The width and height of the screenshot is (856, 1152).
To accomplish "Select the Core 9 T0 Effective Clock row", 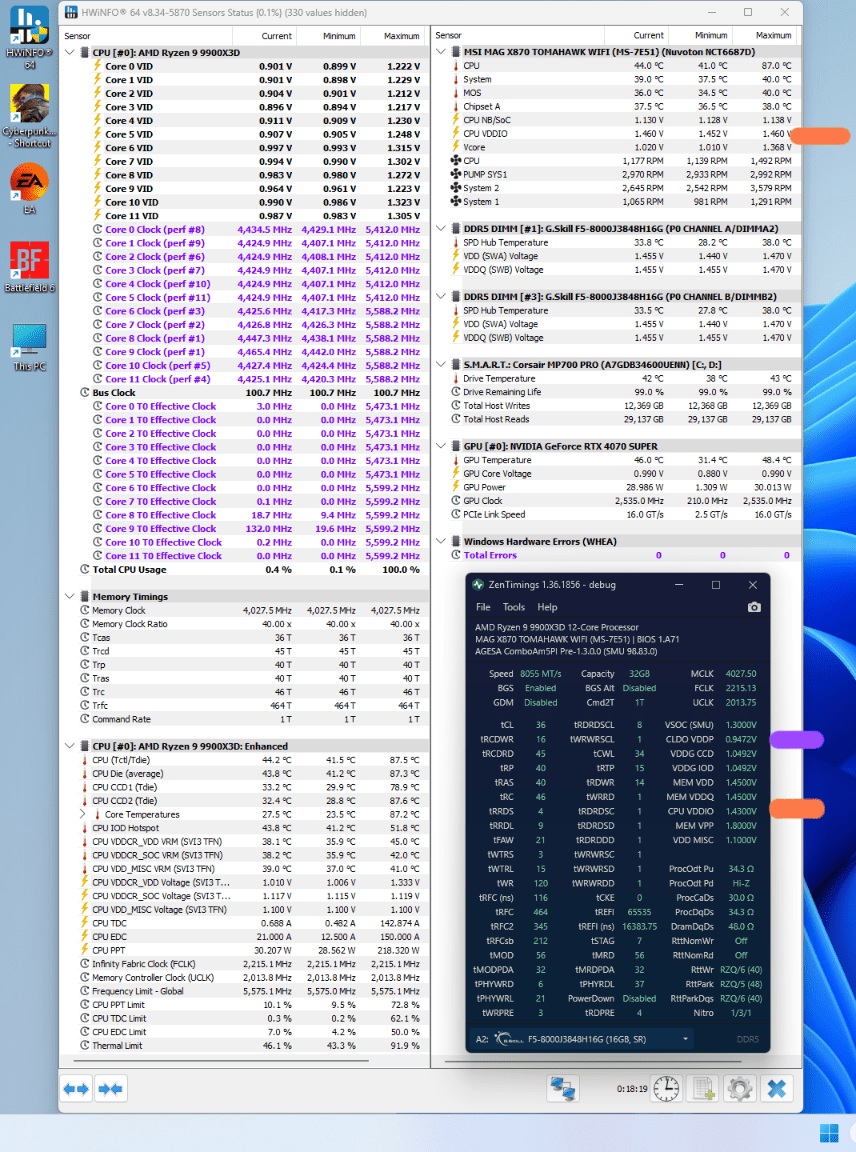I will [245, 529].
